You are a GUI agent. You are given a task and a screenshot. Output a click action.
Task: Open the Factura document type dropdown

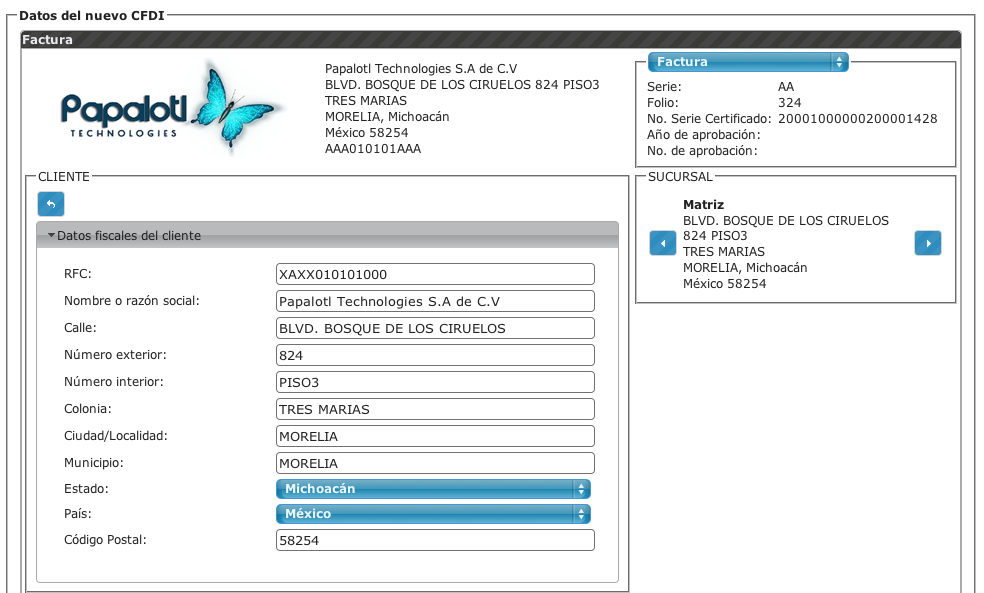[x=748, y=62]
